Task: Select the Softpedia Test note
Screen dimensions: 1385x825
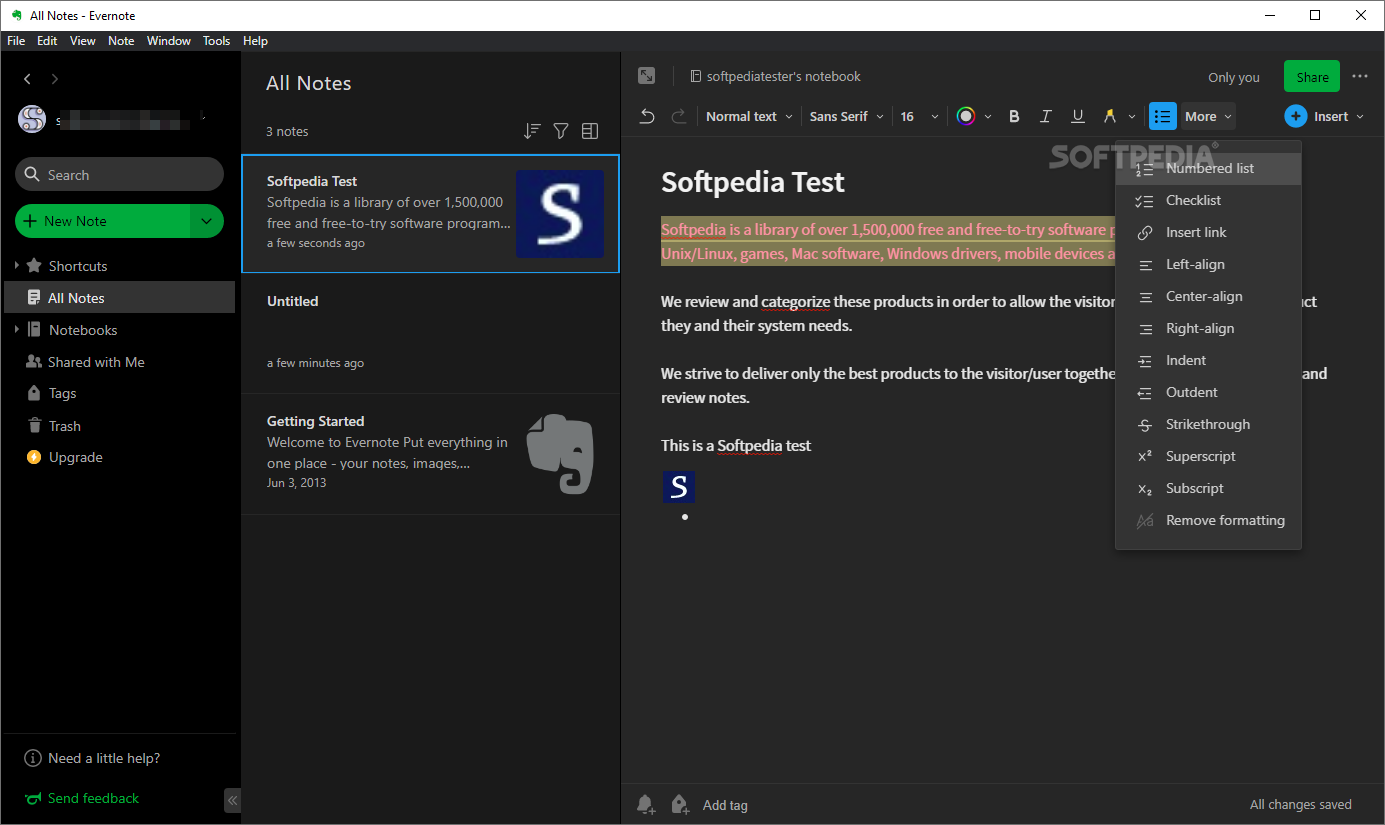Action: [x=431, y=214]
